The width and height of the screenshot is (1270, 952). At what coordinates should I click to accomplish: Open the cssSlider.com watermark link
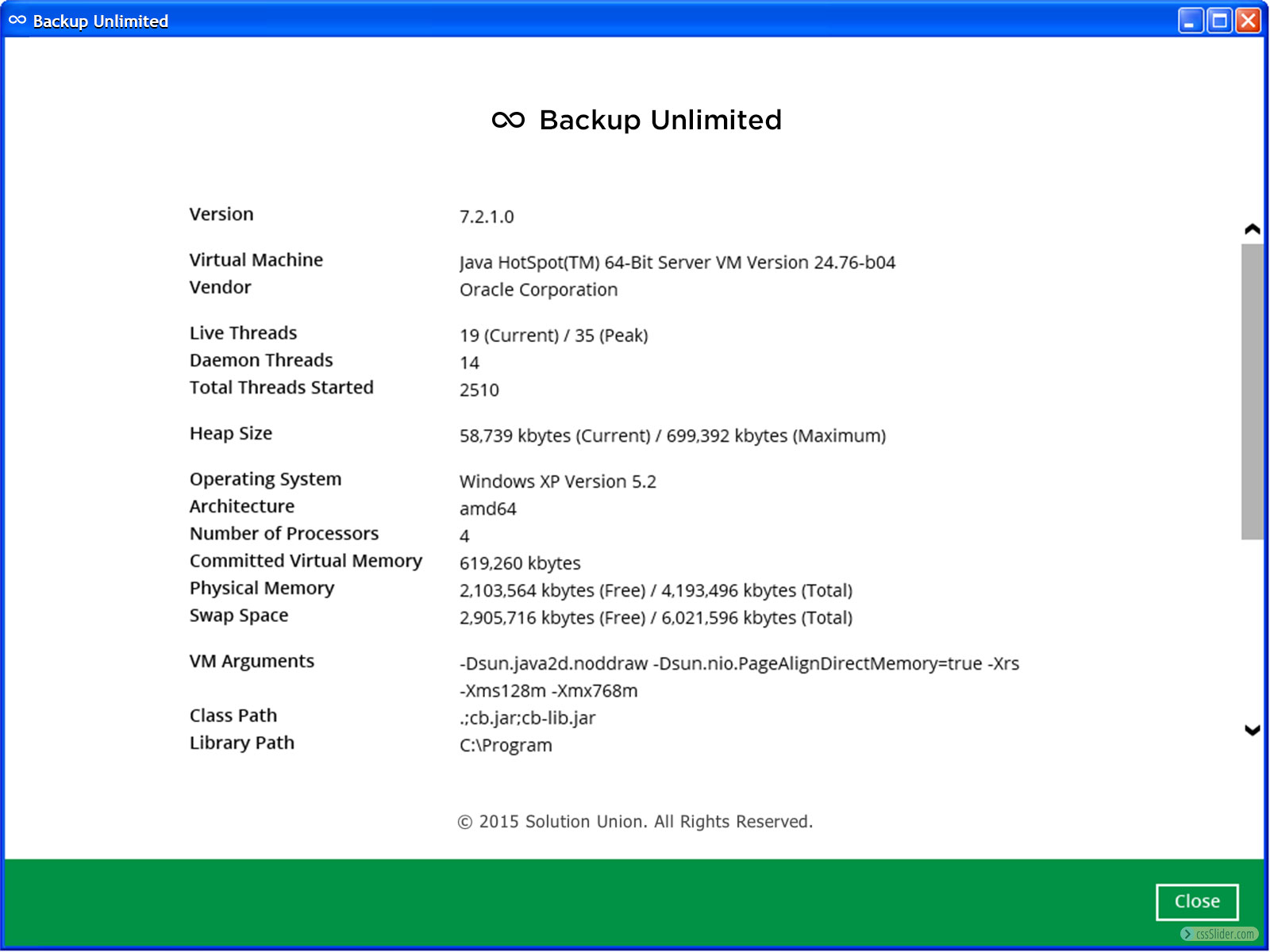point(1219,934)
